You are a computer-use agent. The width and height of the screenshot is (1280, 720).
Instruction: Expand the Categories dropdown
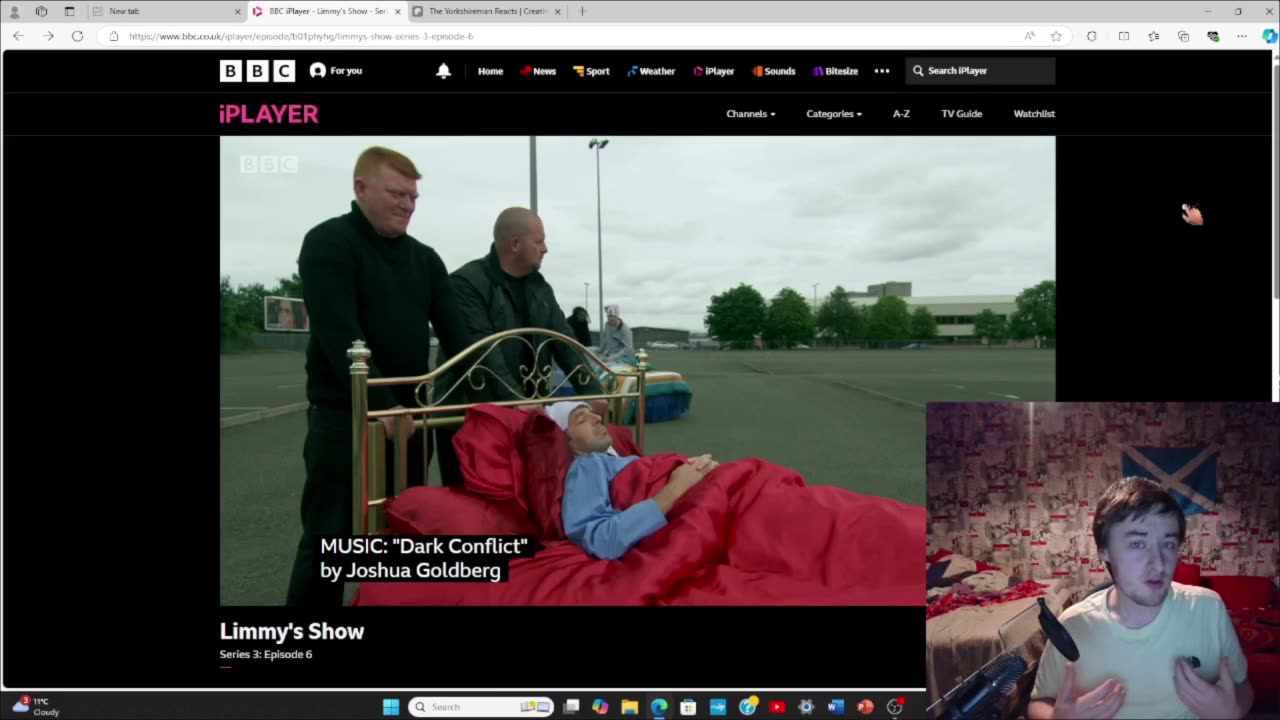click(x=834, y=114)
